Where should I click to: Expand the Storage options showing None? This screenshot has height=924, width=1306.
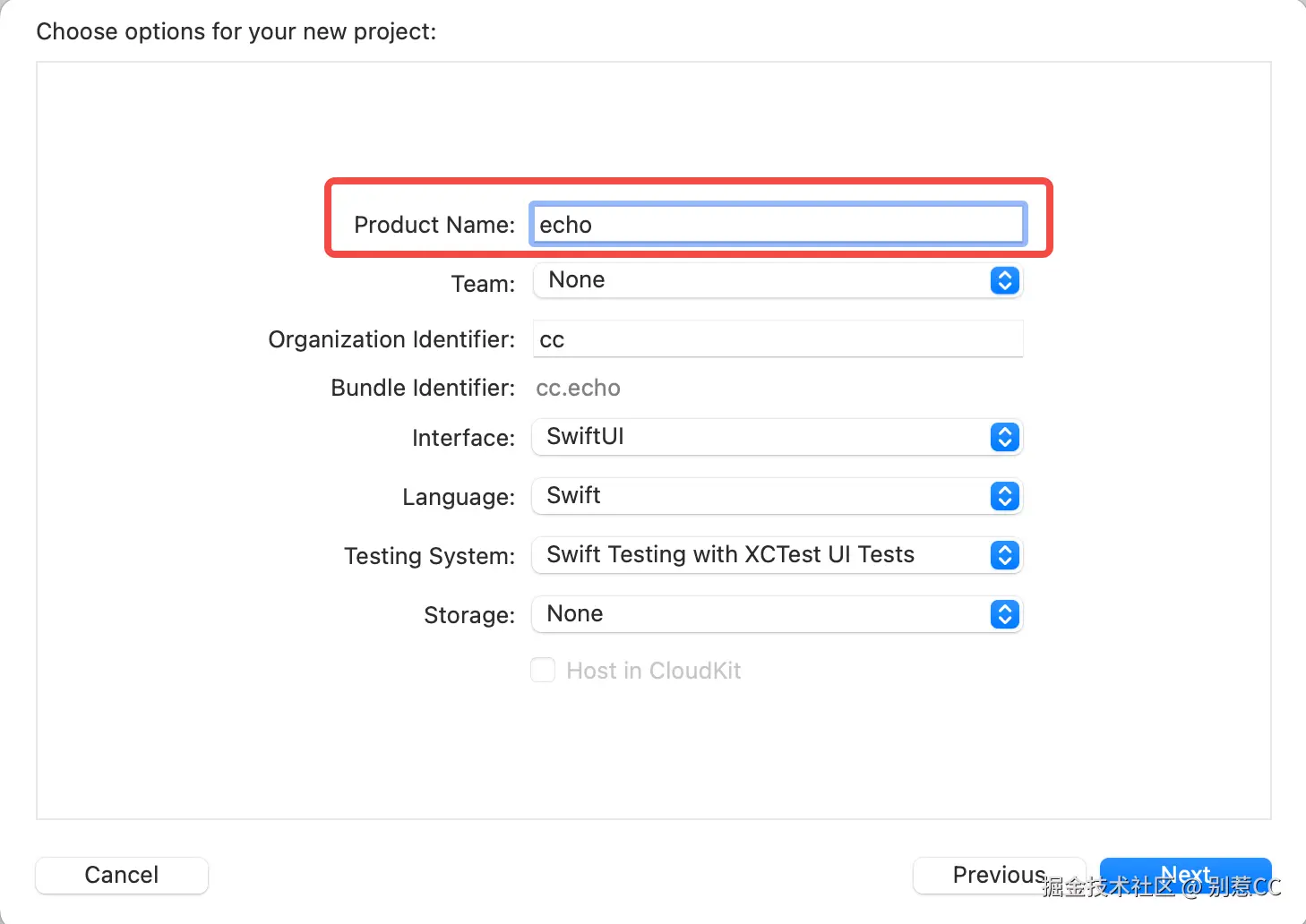coord(761,614)
